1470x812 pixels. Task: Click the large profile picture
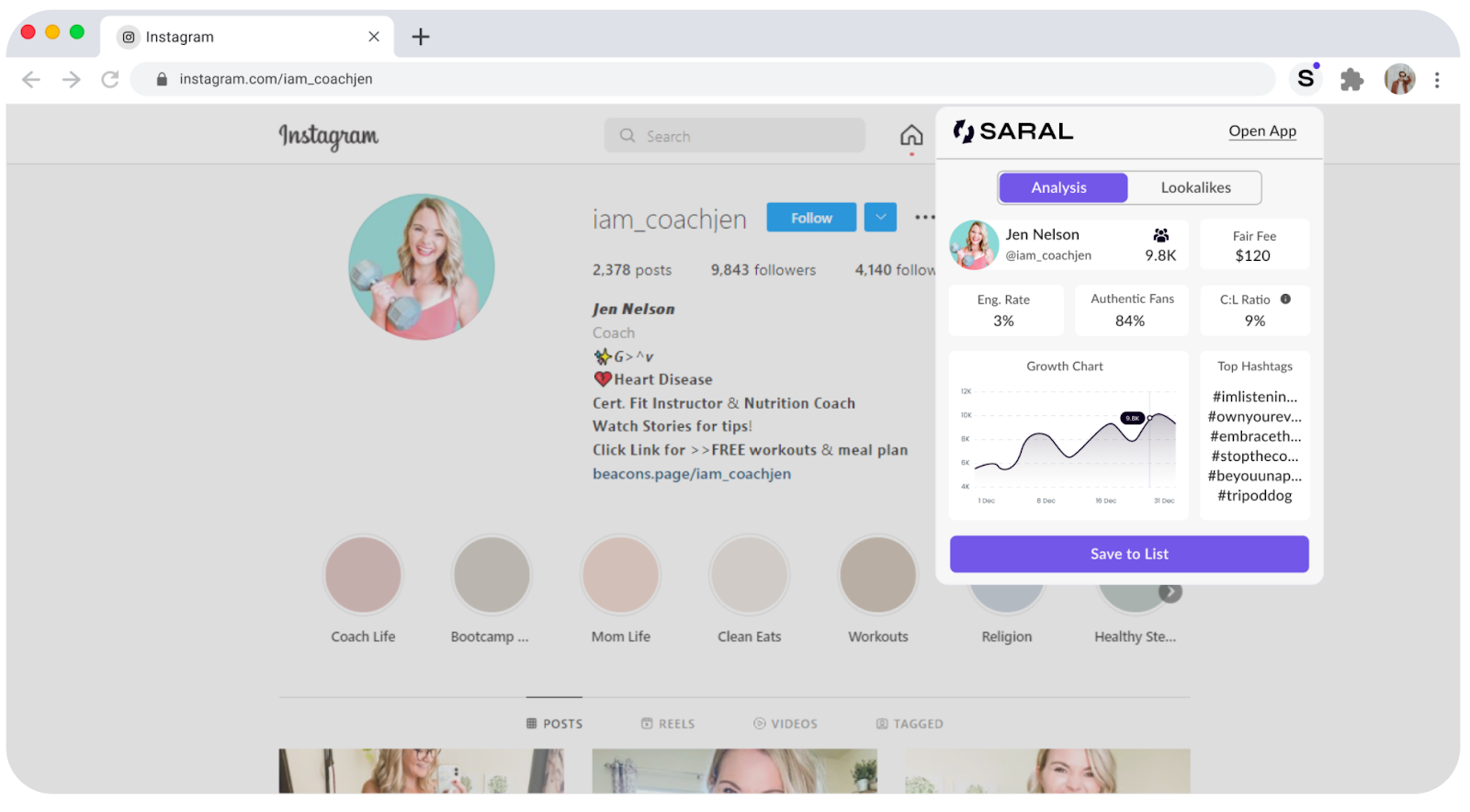tap(422, 267)
